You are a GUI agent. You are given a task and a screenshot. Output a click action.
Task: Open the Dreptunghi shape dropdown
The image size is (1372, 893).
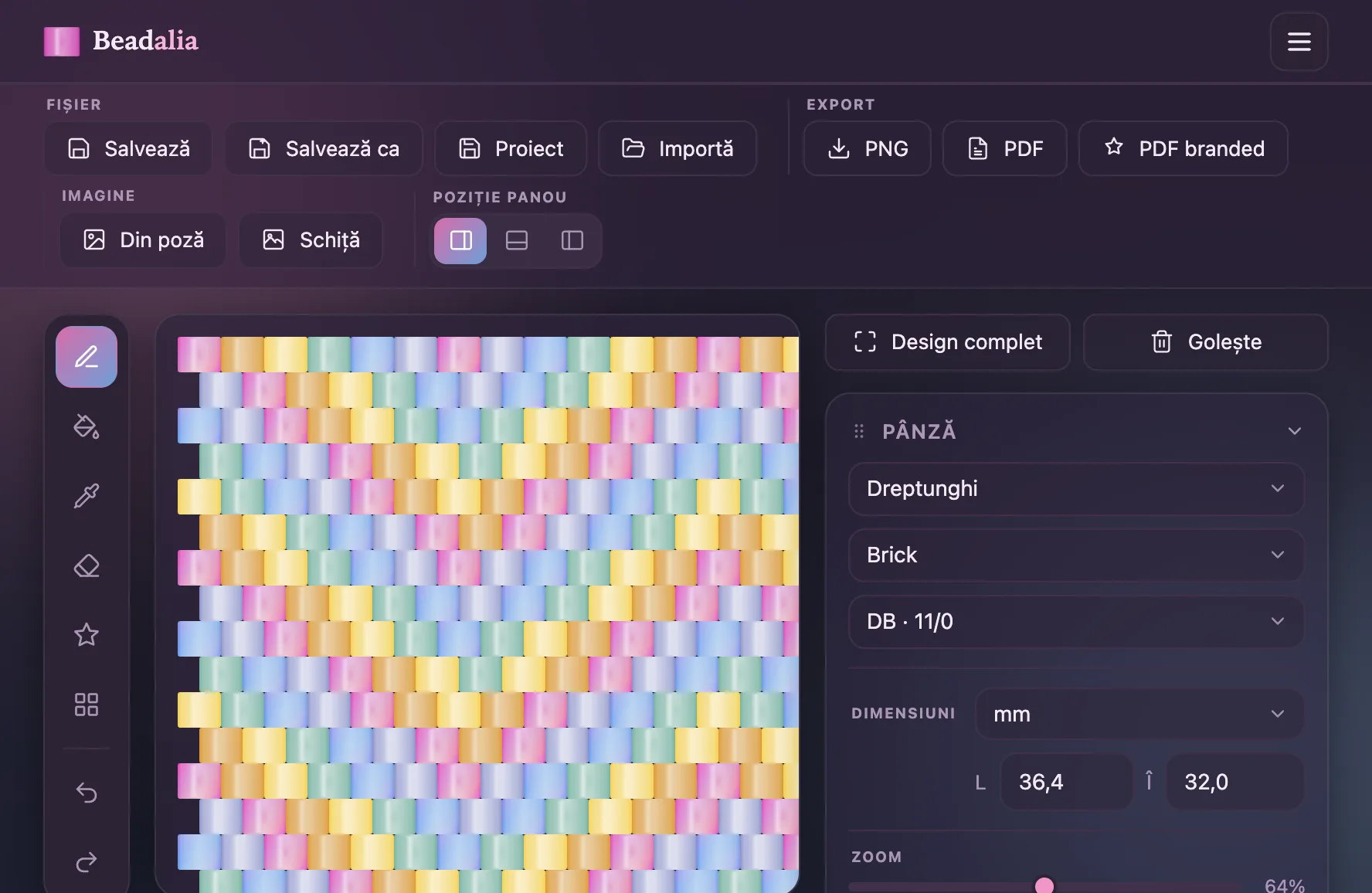click(x=1076, y=489)
